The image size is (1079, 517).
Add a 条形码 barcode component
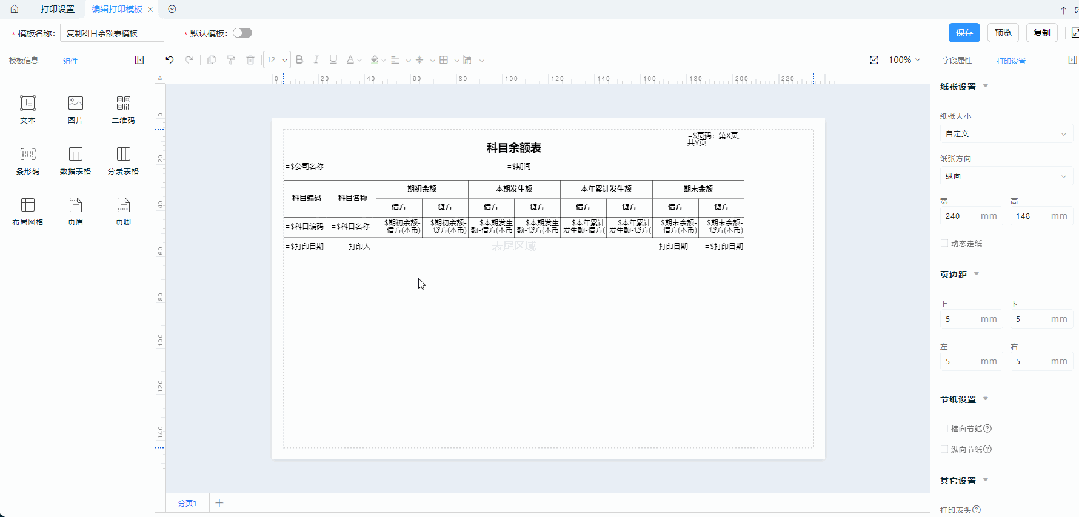pos(28,159)
